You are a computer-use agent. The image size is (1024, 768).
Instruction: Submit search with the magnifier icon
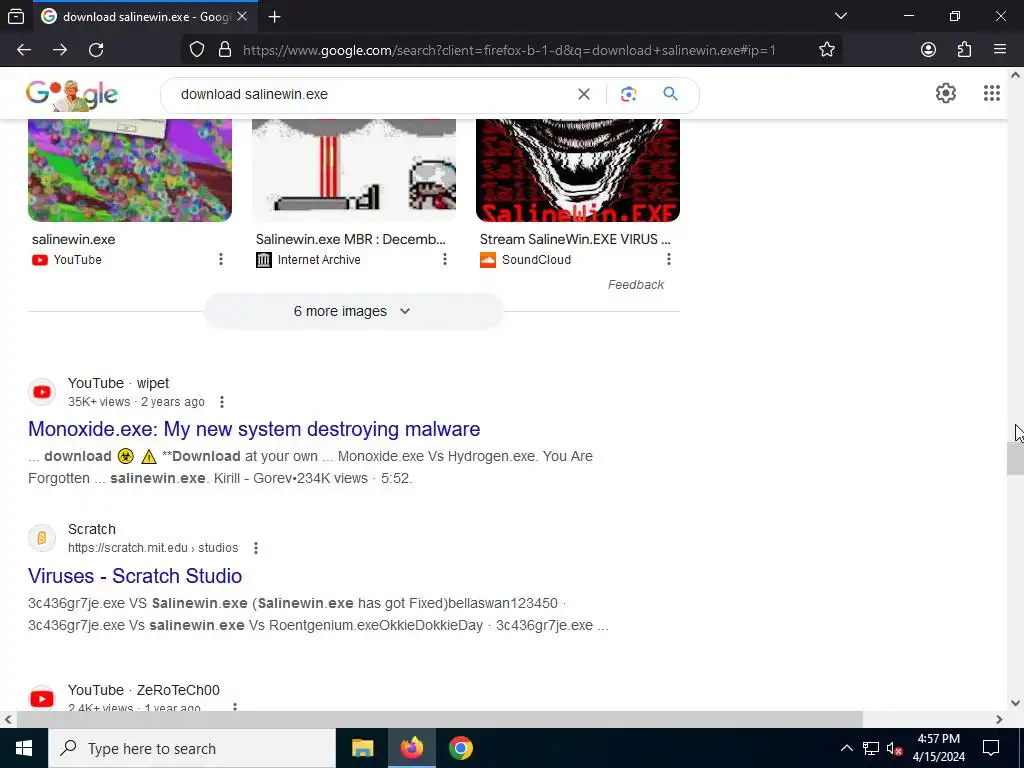click(670, 93)
